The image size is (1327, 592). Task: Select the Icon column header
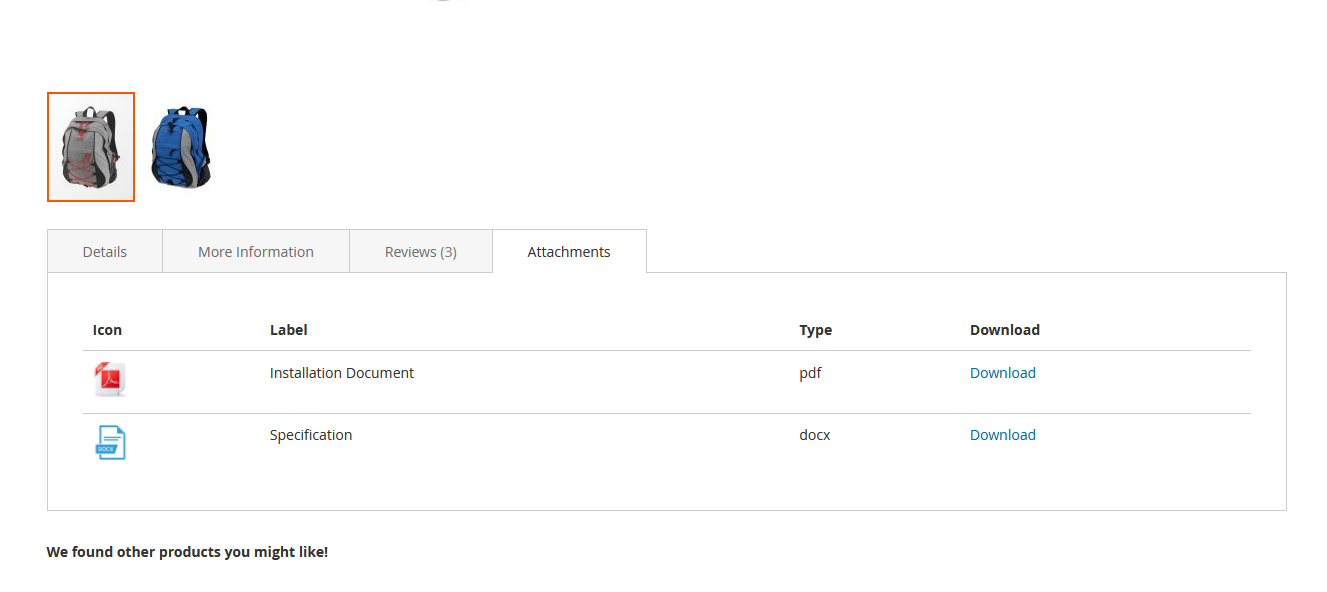pos(107,329)
